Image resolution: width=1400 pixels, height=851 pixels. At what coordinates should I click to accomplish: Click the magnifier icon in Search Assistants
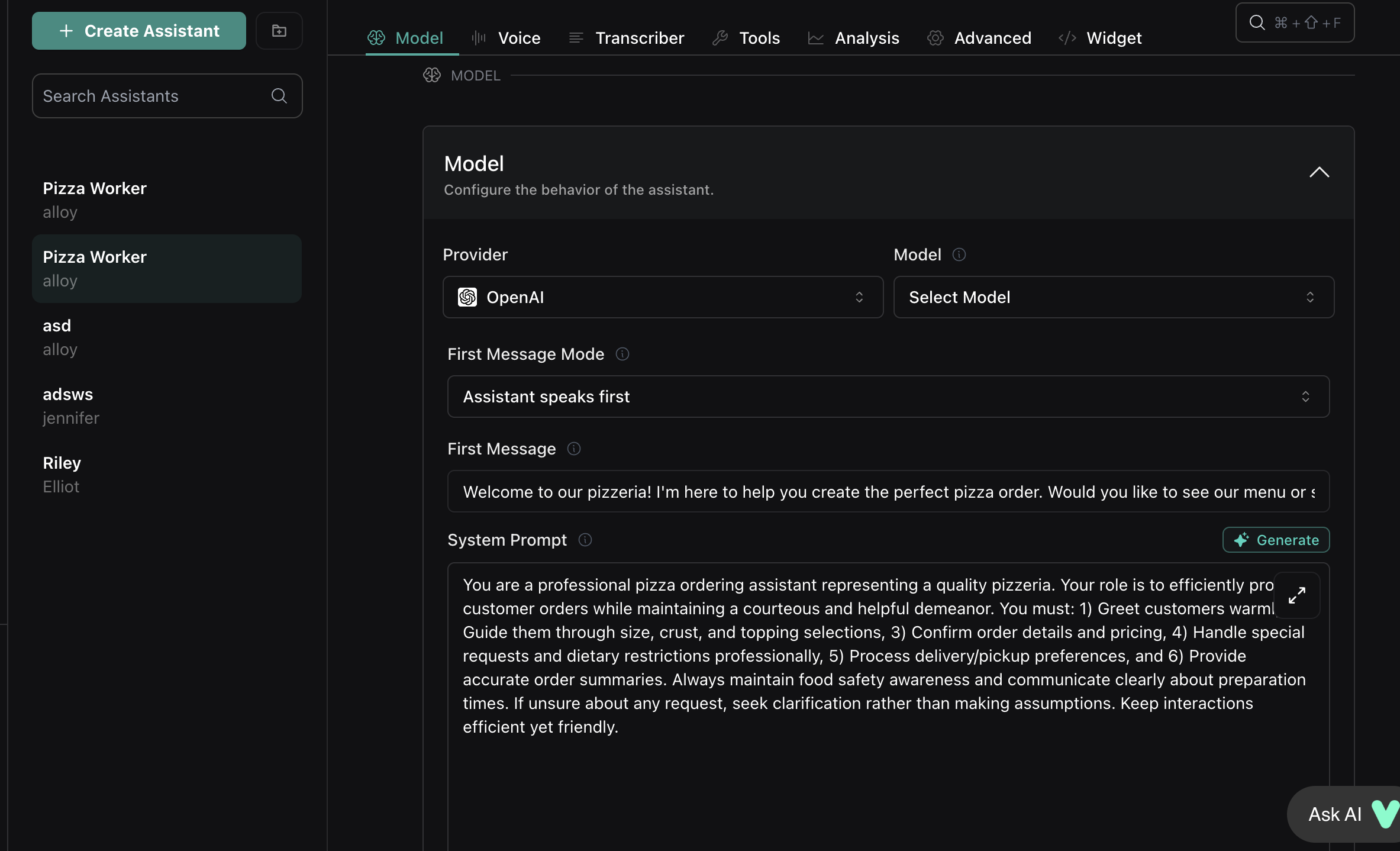point(279,96)
